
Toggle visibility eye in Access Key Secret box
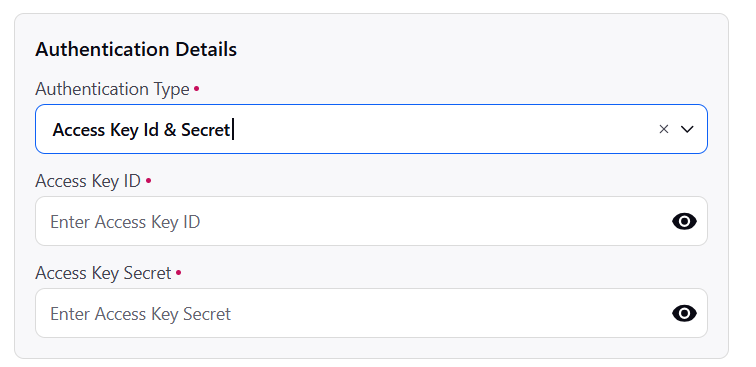coord(684,313)
